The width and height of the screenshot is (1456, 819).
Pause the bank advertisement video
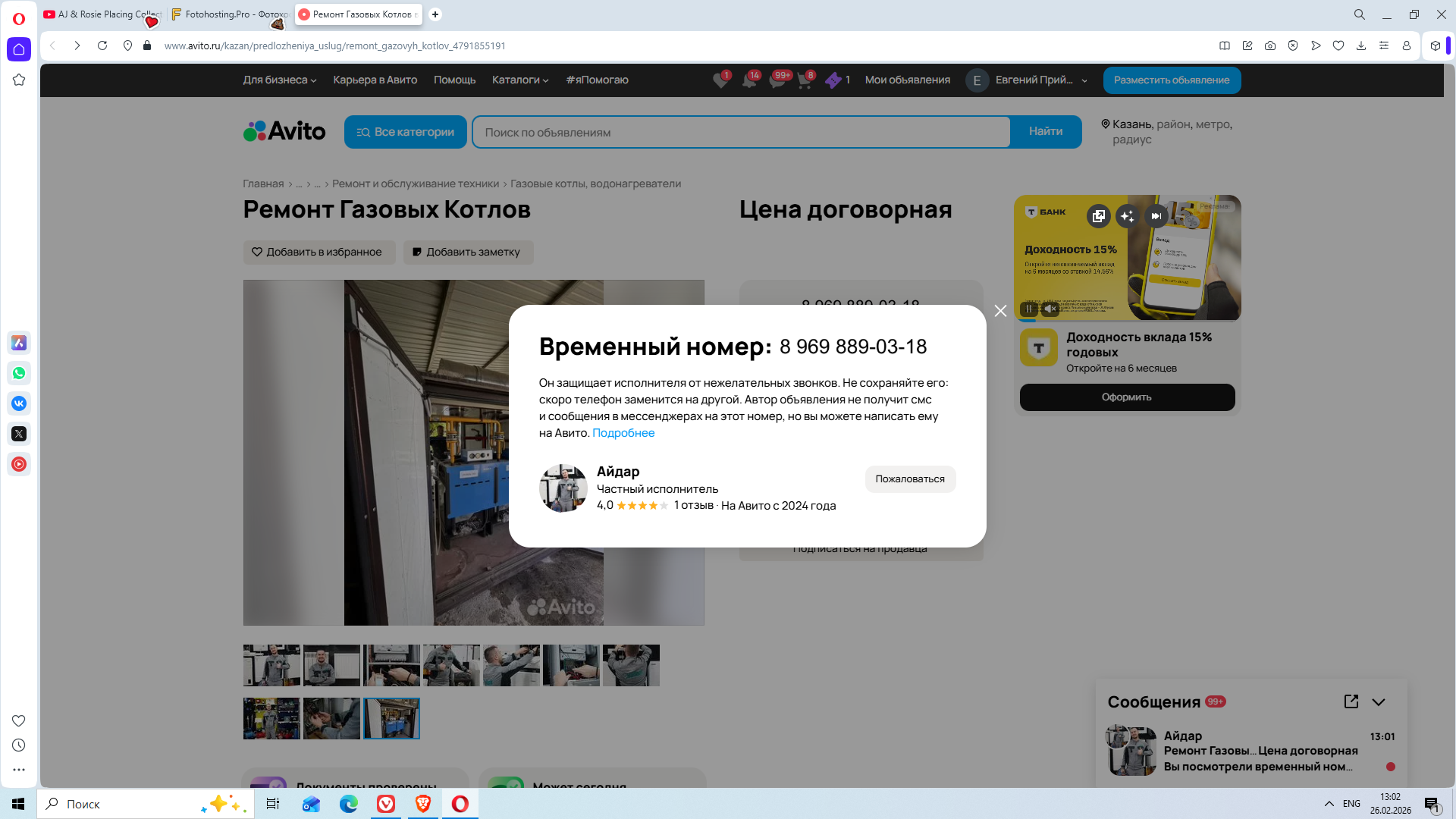1029,309
